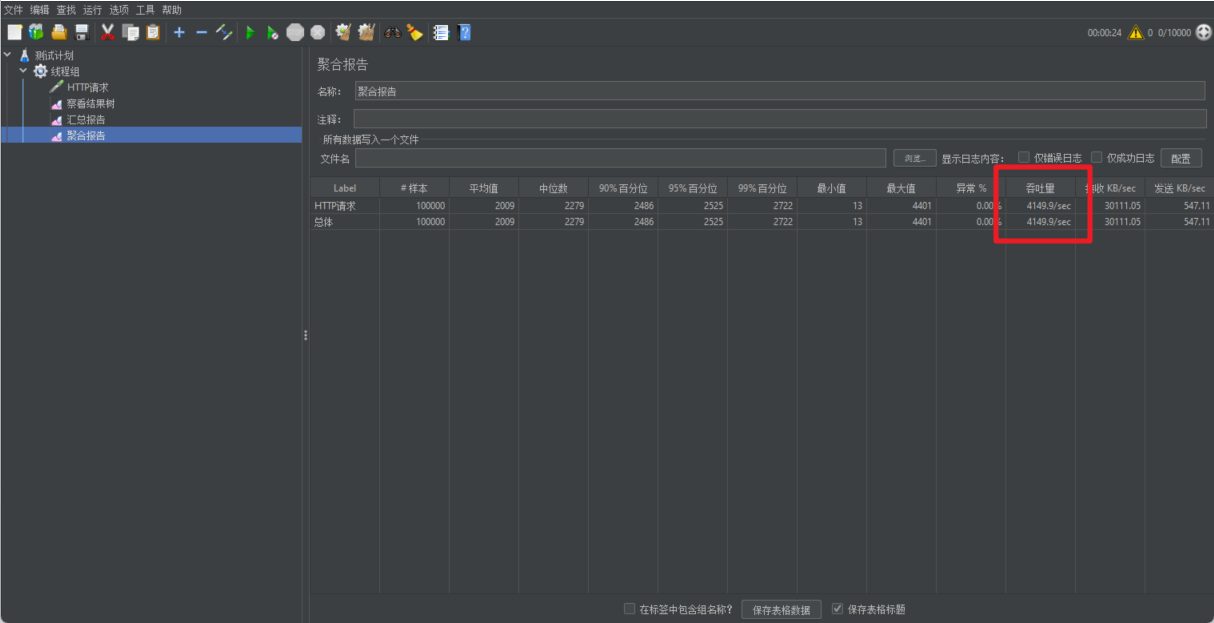This screenshot has height=623, width=1214.
Task: Select 聚合报告 listener in tree
Action: [x=86, y=135]
